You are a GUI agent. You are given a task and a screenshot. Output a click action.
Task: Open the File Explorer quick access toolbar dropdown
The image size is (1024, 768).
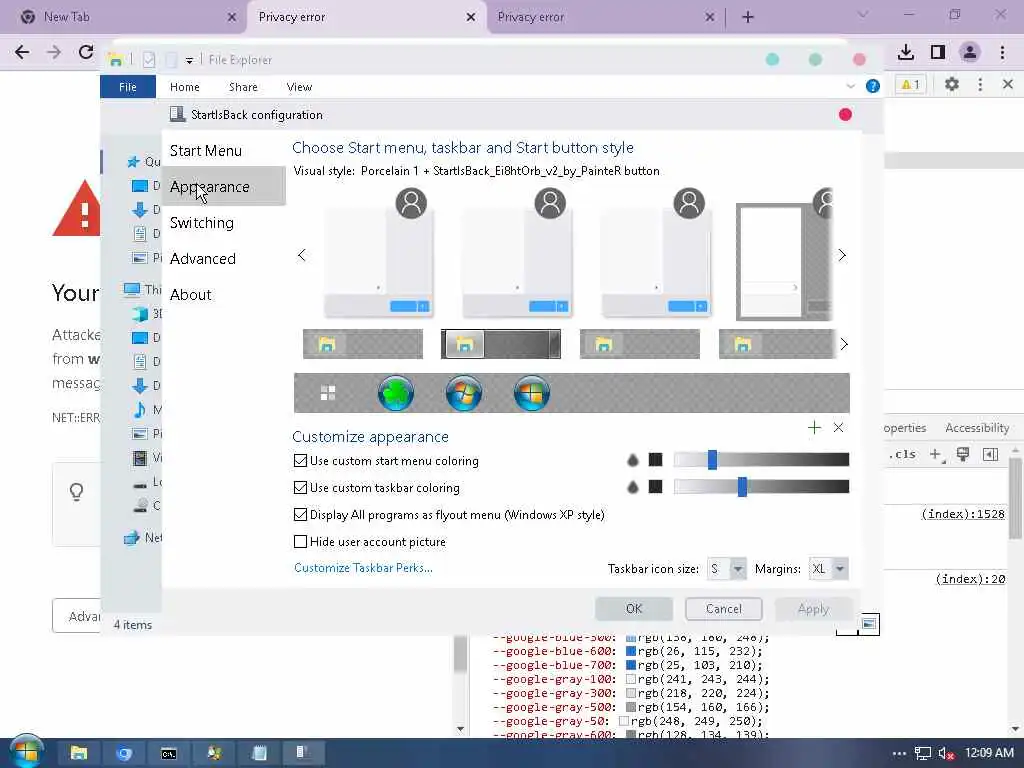pos(189,60)
